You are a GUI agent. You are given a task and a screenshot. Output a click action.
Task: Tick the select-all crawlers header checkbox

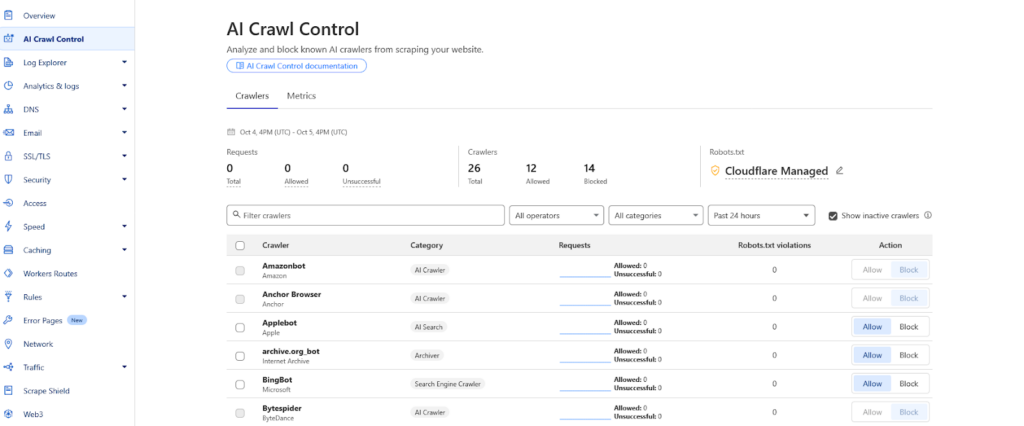[240, 245]
